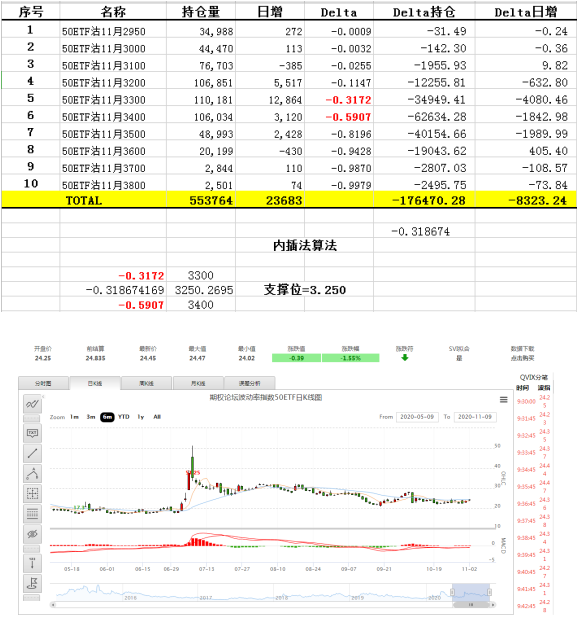Select the measure crosshair tool
Image resolution: width=579 pixels, height=618 pixels.
click(x=32, y=493)
